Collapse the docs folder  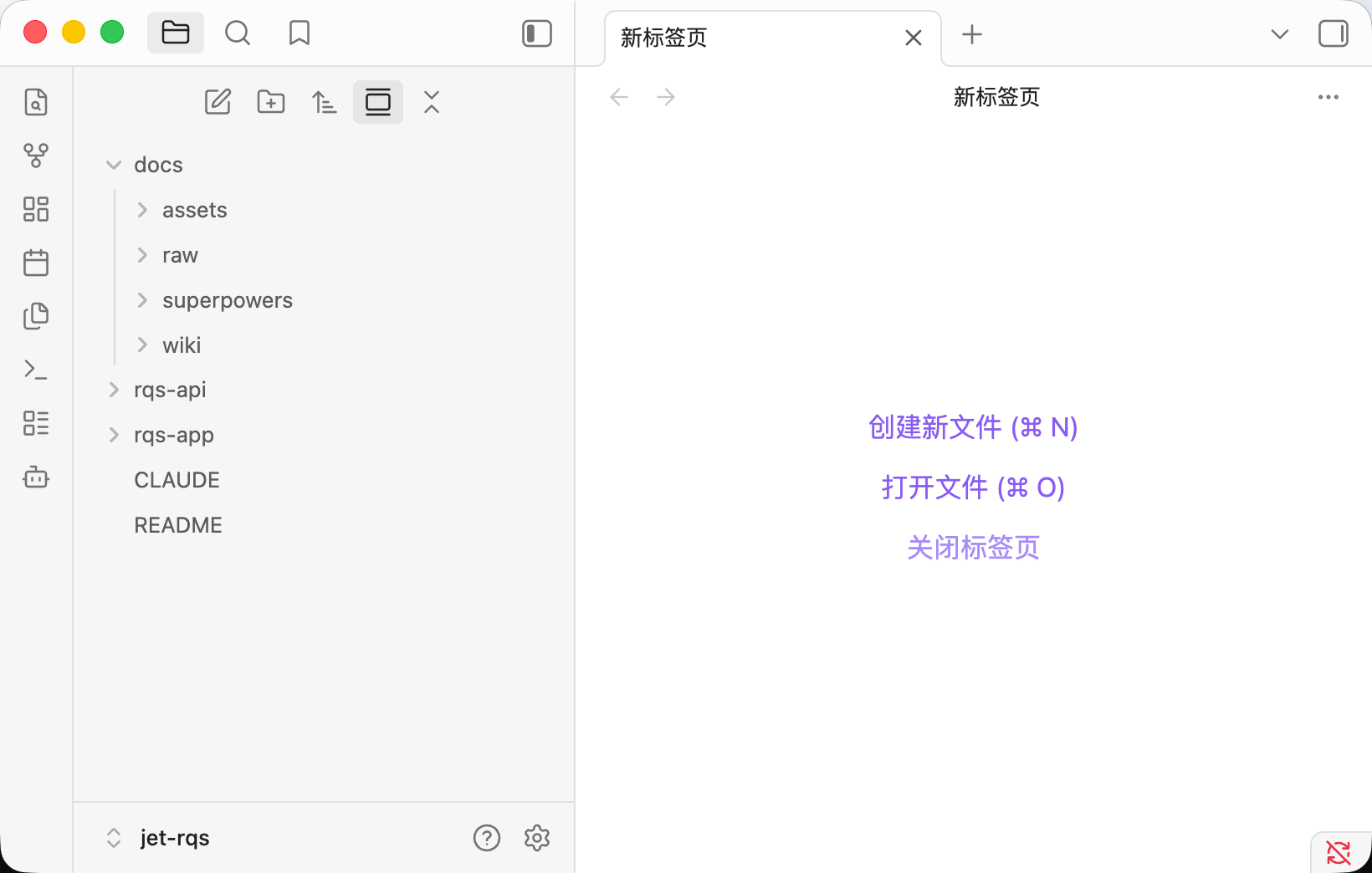click(115, 166)
